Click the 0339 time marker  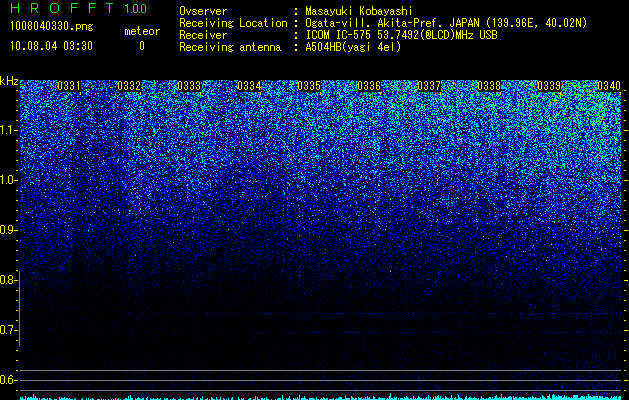(549, 86)
